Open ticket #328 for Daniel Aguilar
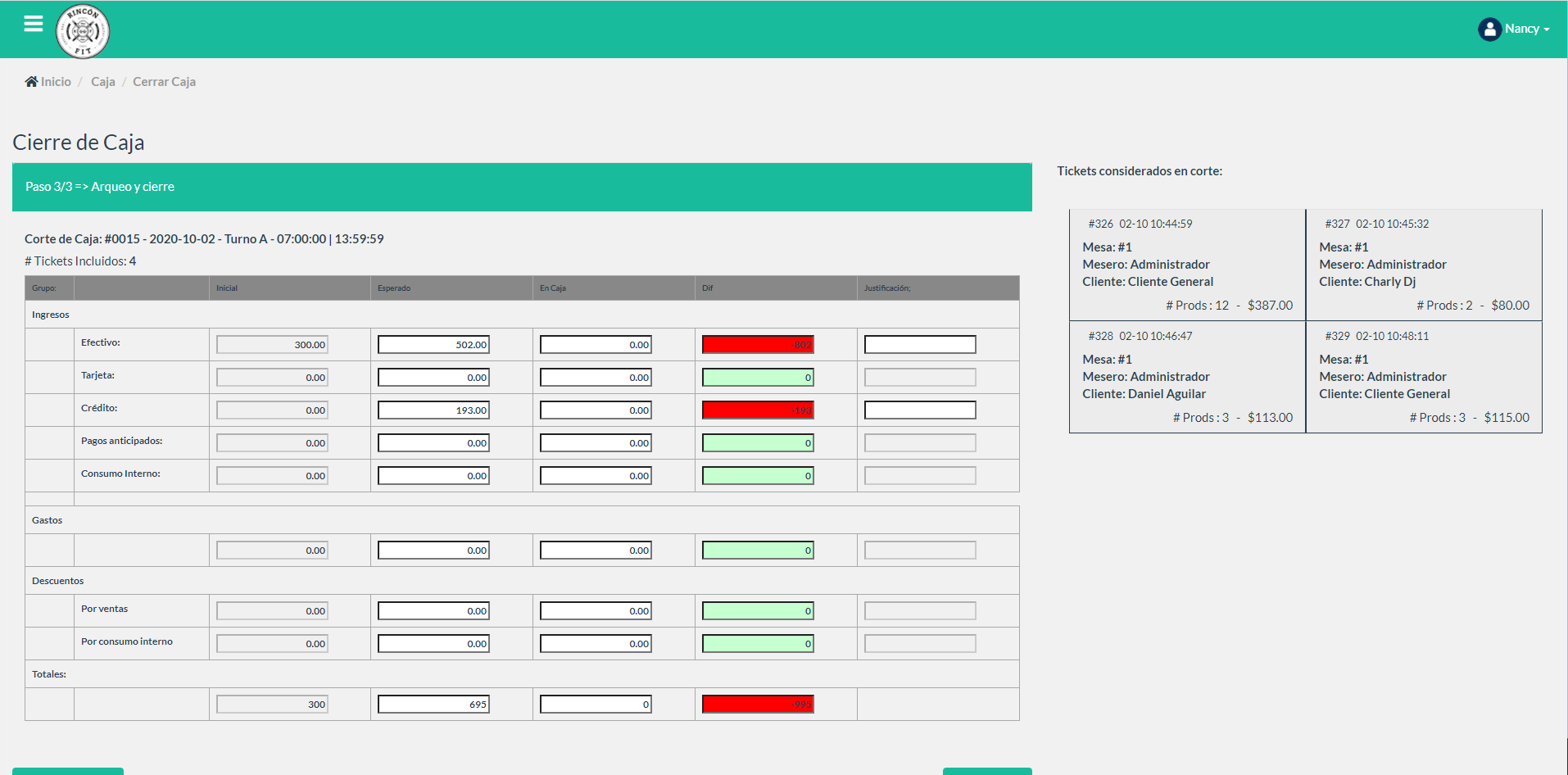 click(x=1187, y=378)
